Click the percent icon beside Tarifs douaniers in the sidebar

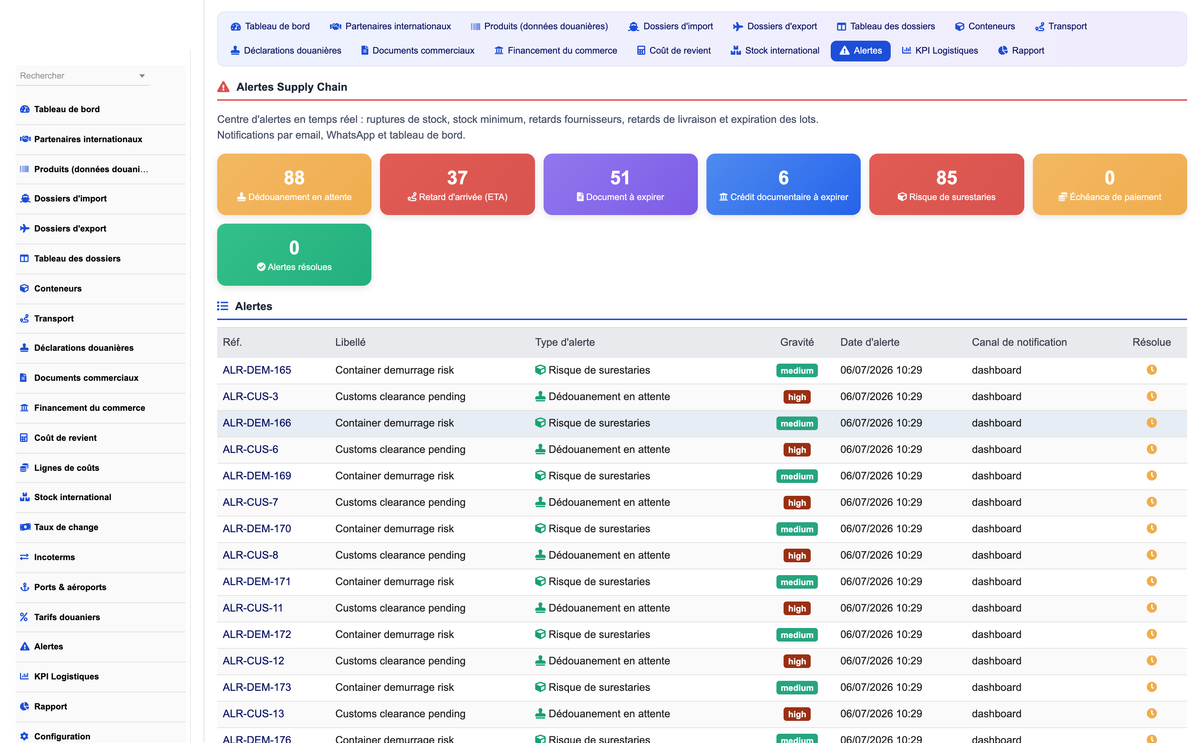24,617
